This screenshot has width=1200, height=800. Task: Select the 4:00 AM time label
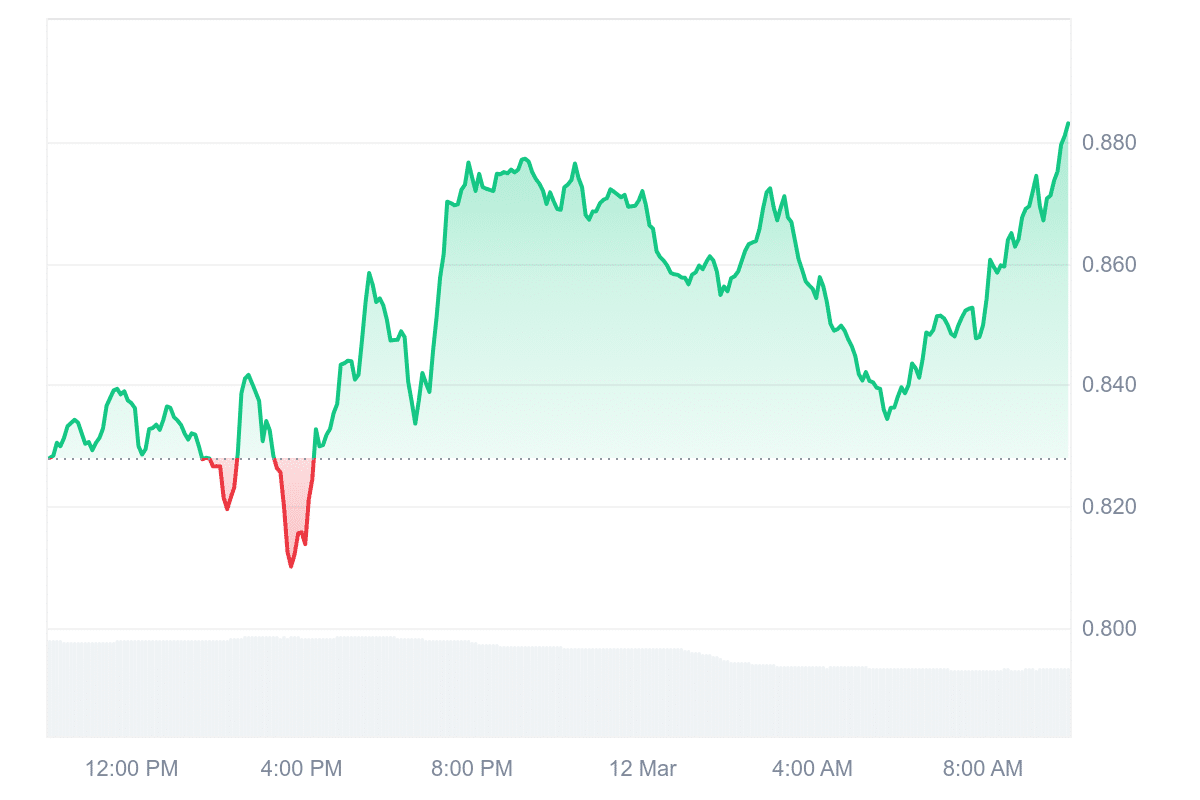coord(812,769)
